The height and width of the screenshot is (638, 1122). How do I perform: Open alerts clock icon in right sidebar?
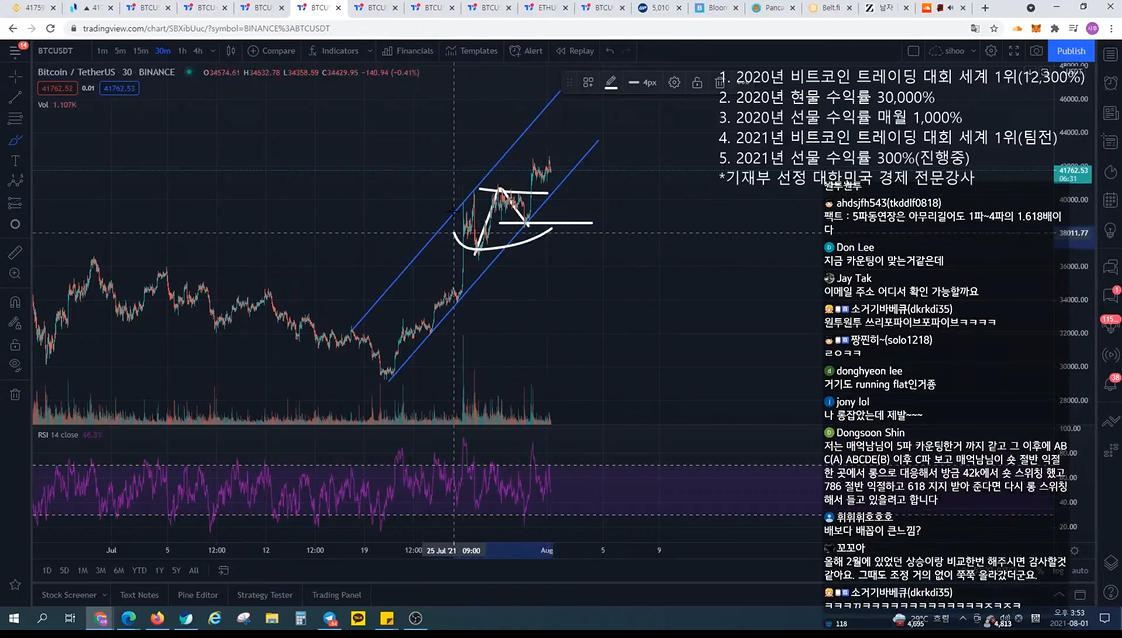click(1111, 83)
